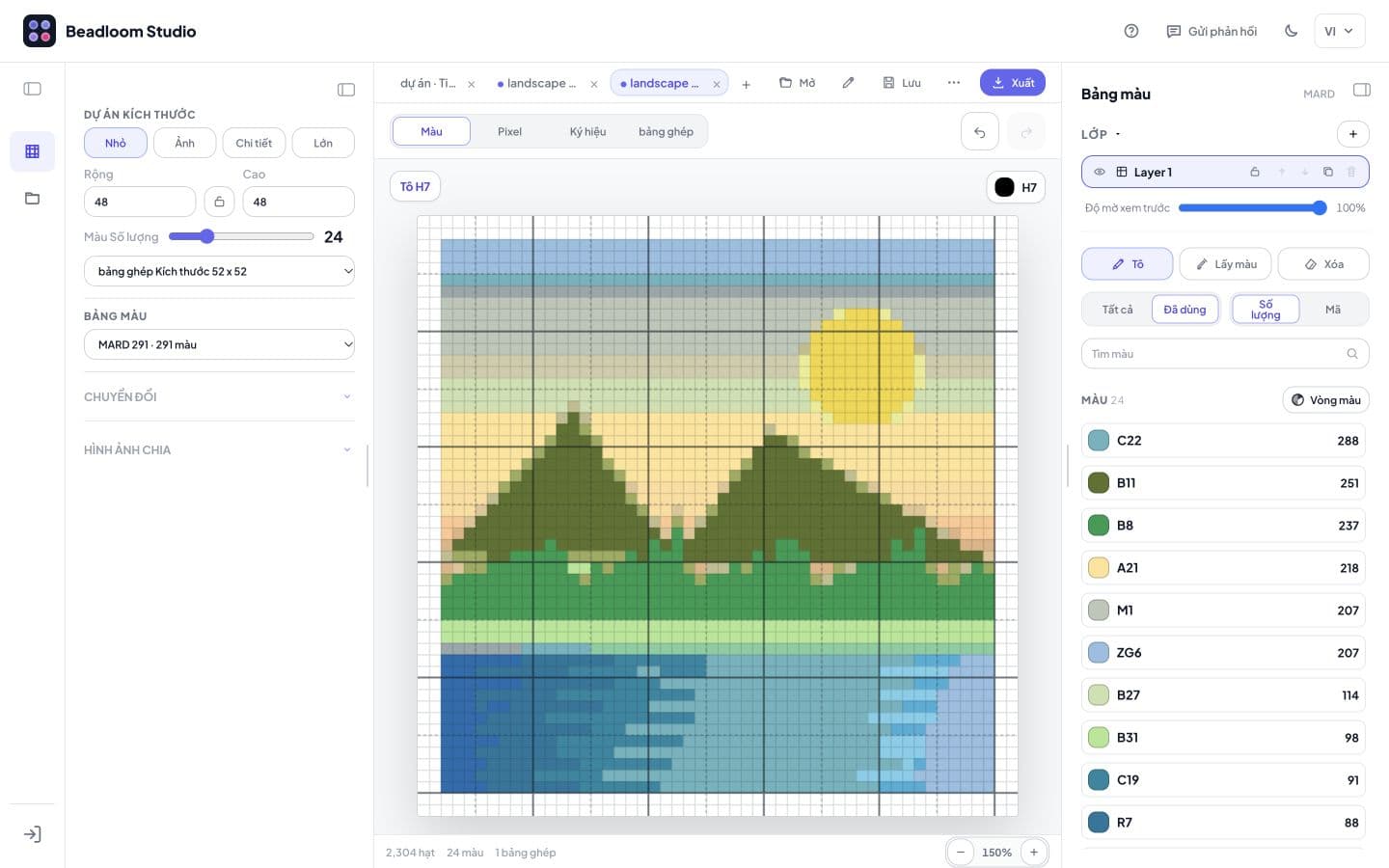1389x868 pixels.
Task: Toggle the width-height aspect ratio lock
Action: [x=219, y=202]
